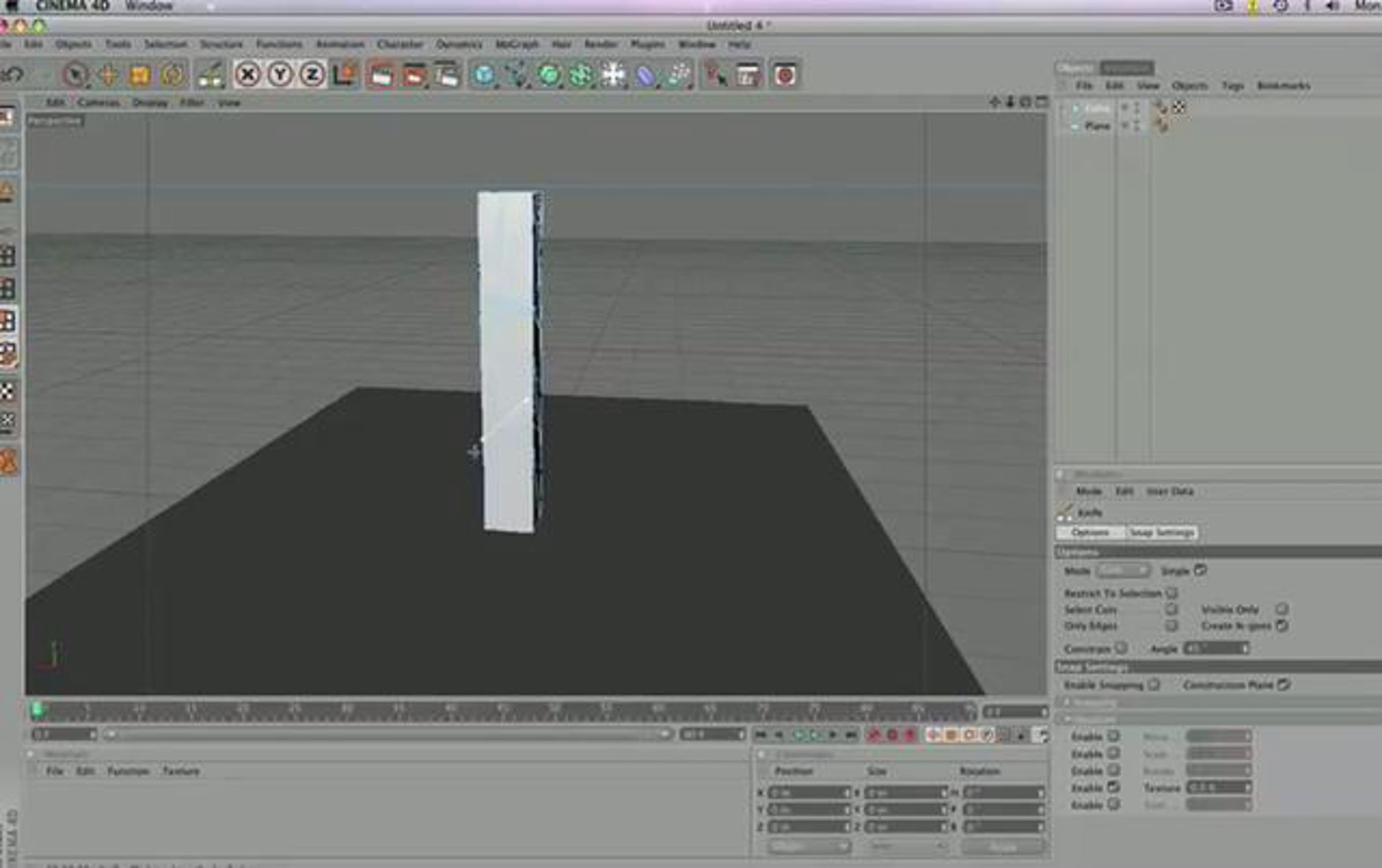Select the Plane object in Object Manager
1382x868 pixels.
[x=1097, y=125]
